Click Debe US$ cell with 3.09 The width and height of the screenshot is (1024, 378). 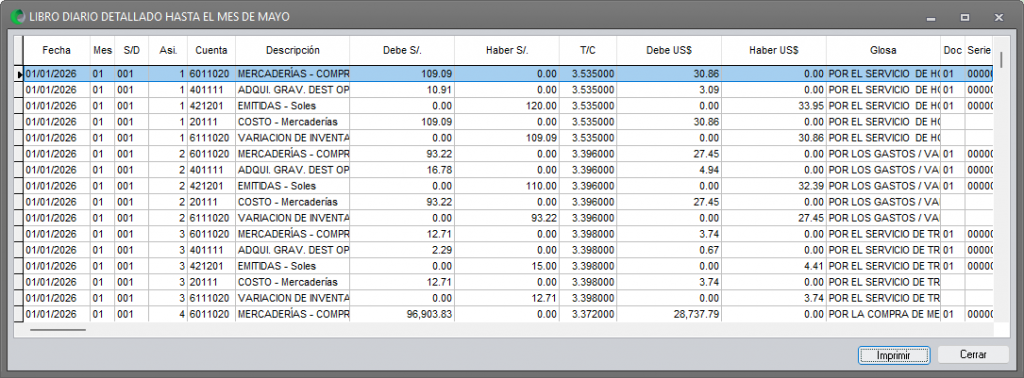tap(669, 90)
